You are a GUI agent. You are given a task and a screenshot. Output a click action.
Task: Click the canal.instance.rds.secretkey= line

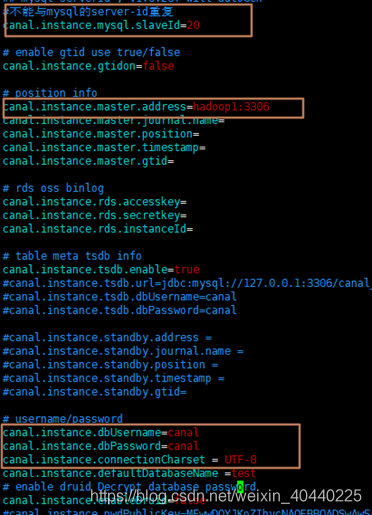pyautogui.click(x=95, y=215)
